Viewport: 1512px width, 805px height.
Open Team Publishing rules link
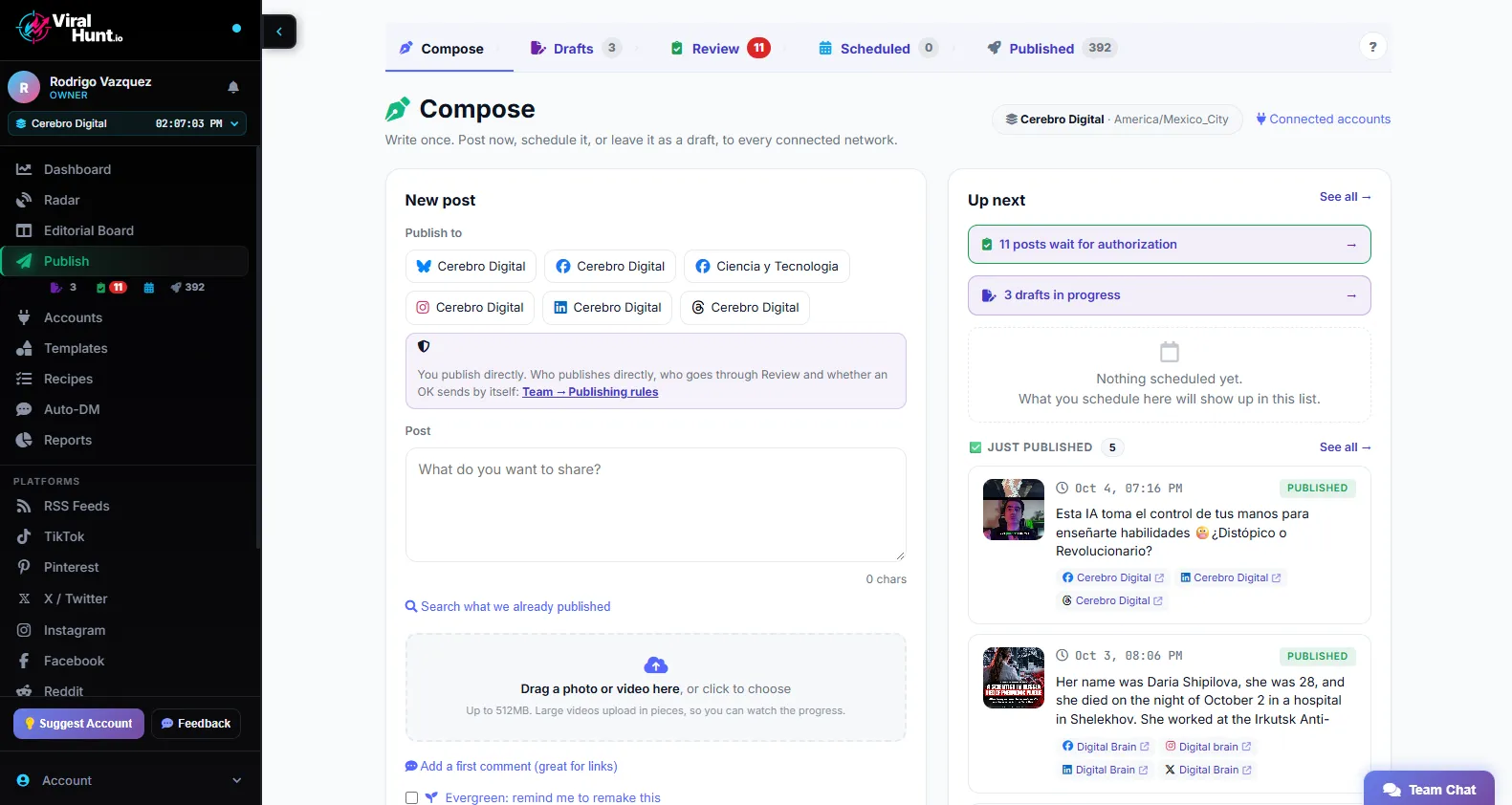pos(590,392)
